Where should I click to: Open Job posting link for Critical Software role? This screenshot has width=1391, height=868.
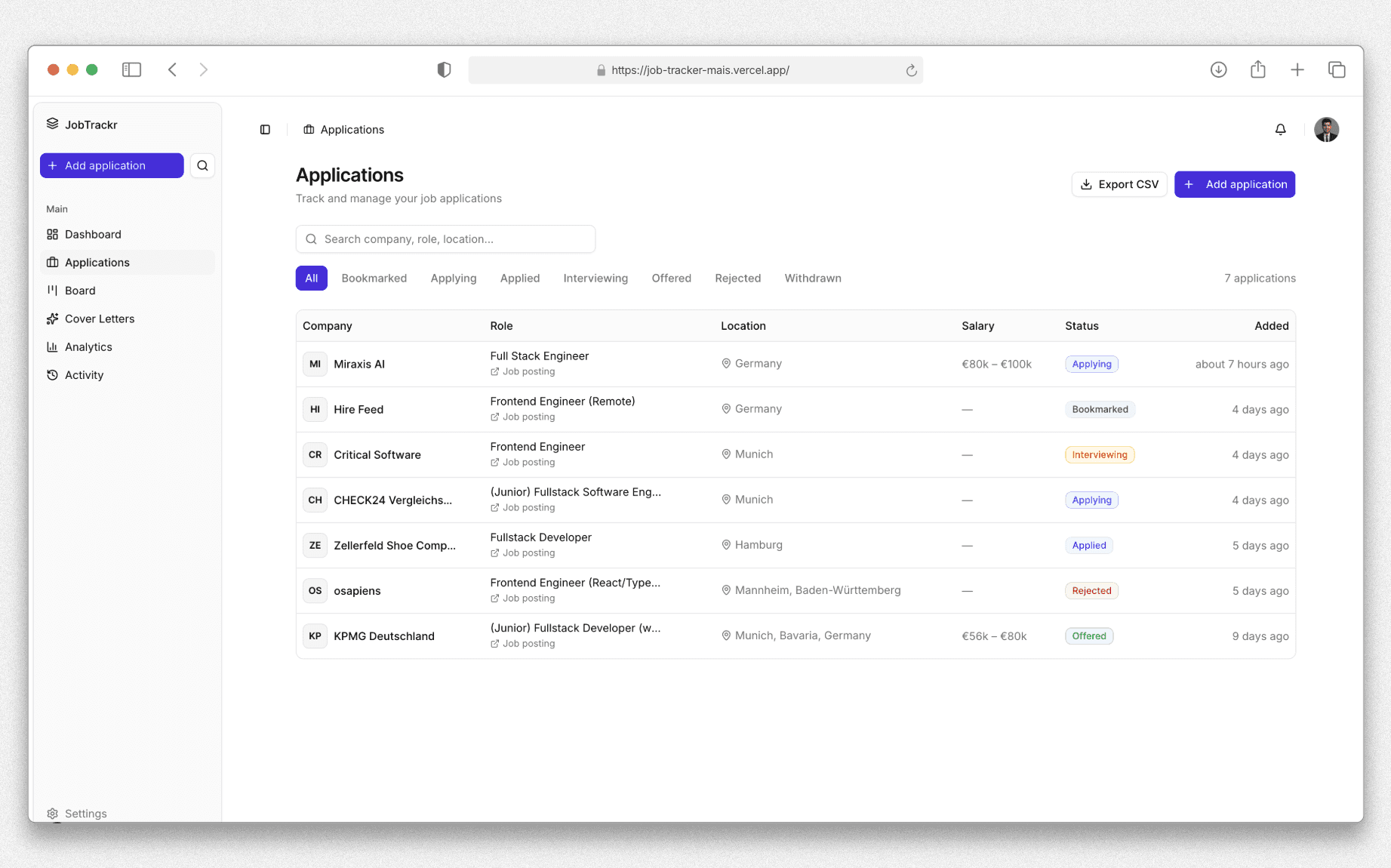point(522,462)
